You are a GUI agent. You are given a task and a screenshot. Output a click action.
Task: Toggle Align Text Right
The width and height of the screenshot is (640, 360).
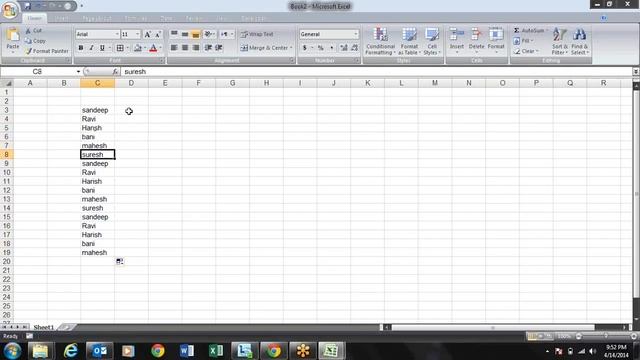point(196,48)
